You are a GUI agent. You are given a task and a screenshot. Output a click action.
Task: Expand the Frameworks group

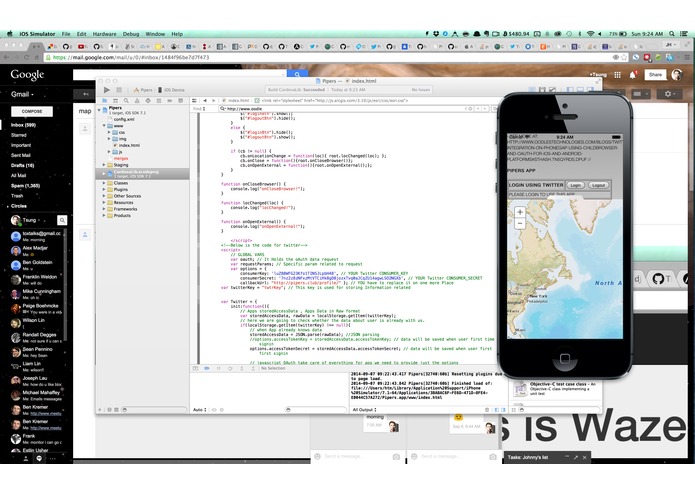104,209
